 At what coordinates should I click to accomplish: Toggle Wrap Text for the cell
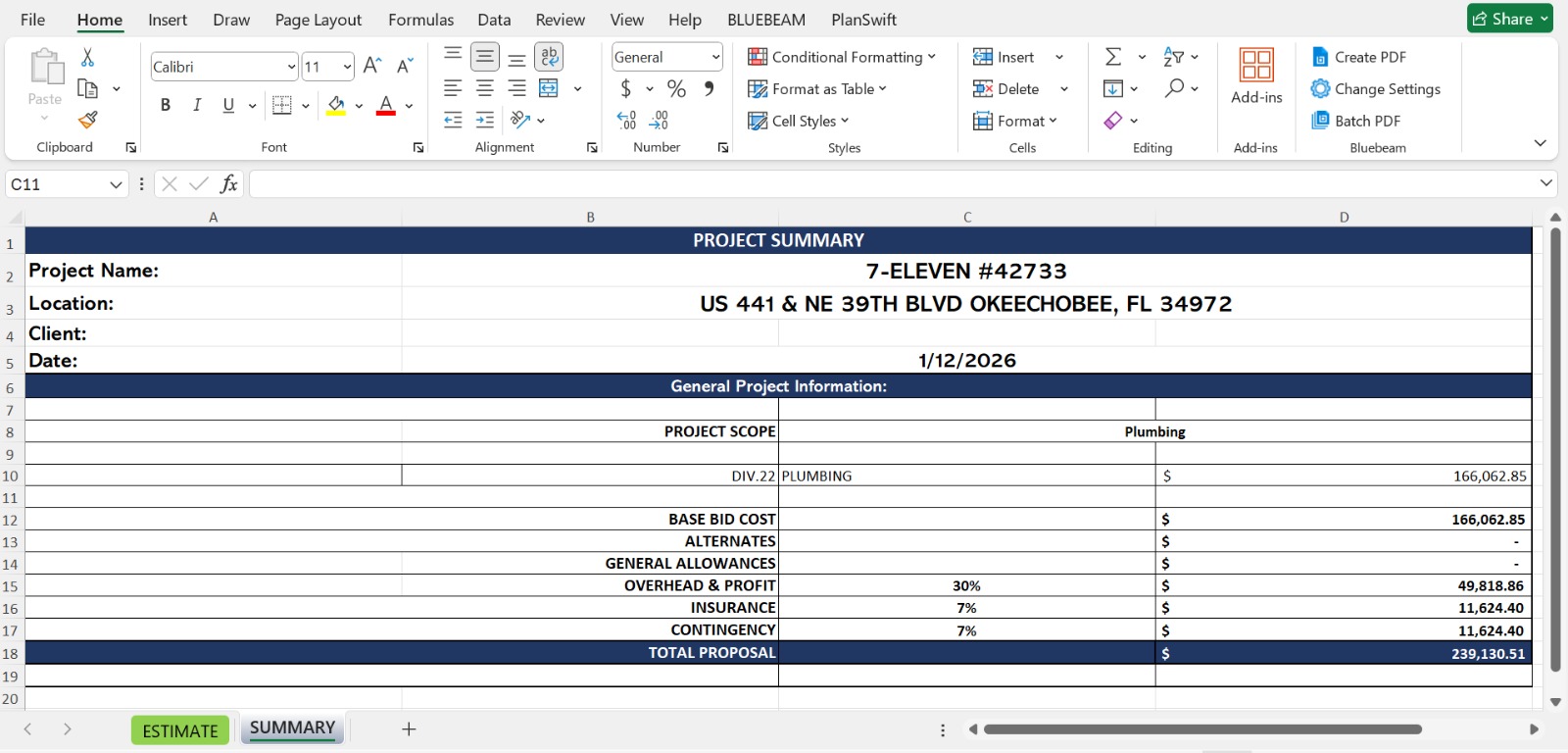coord(549,57)
